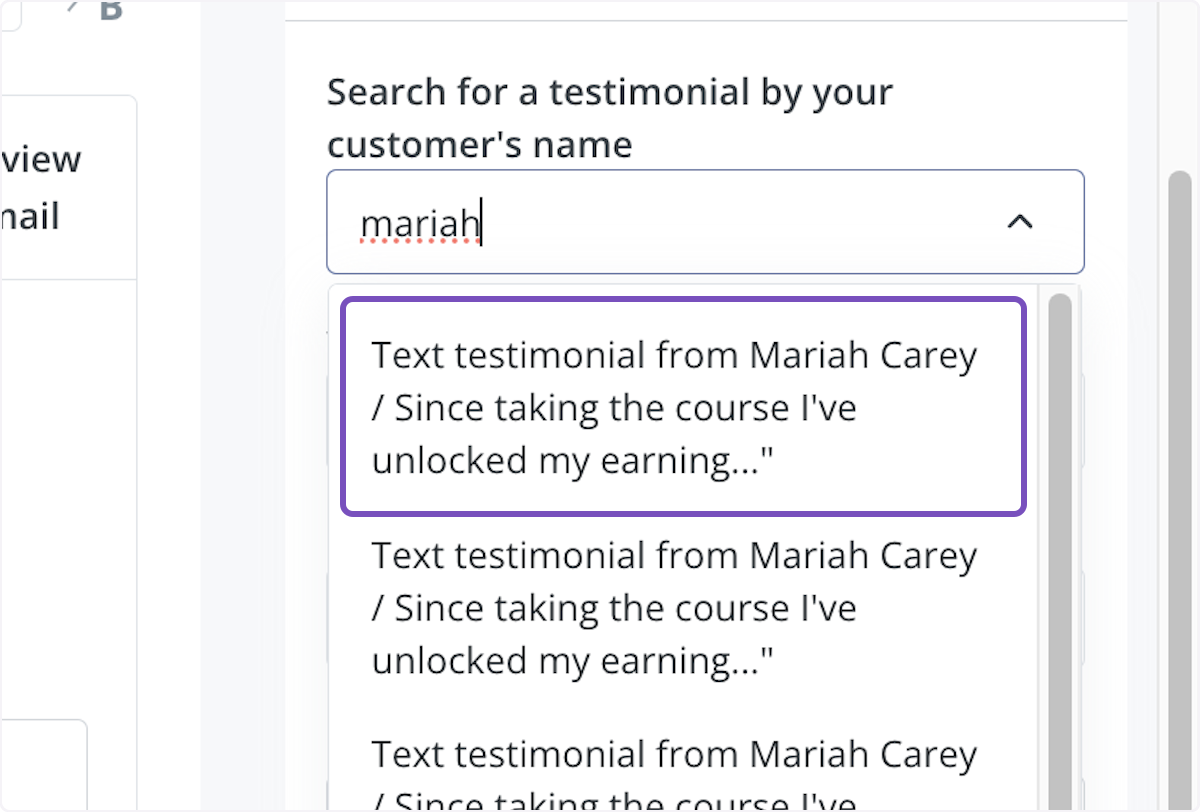Image resolution: width=1200 pixels, height=812 pixels.
Task: Click the testimonial search label text
Action: (609, 117)
